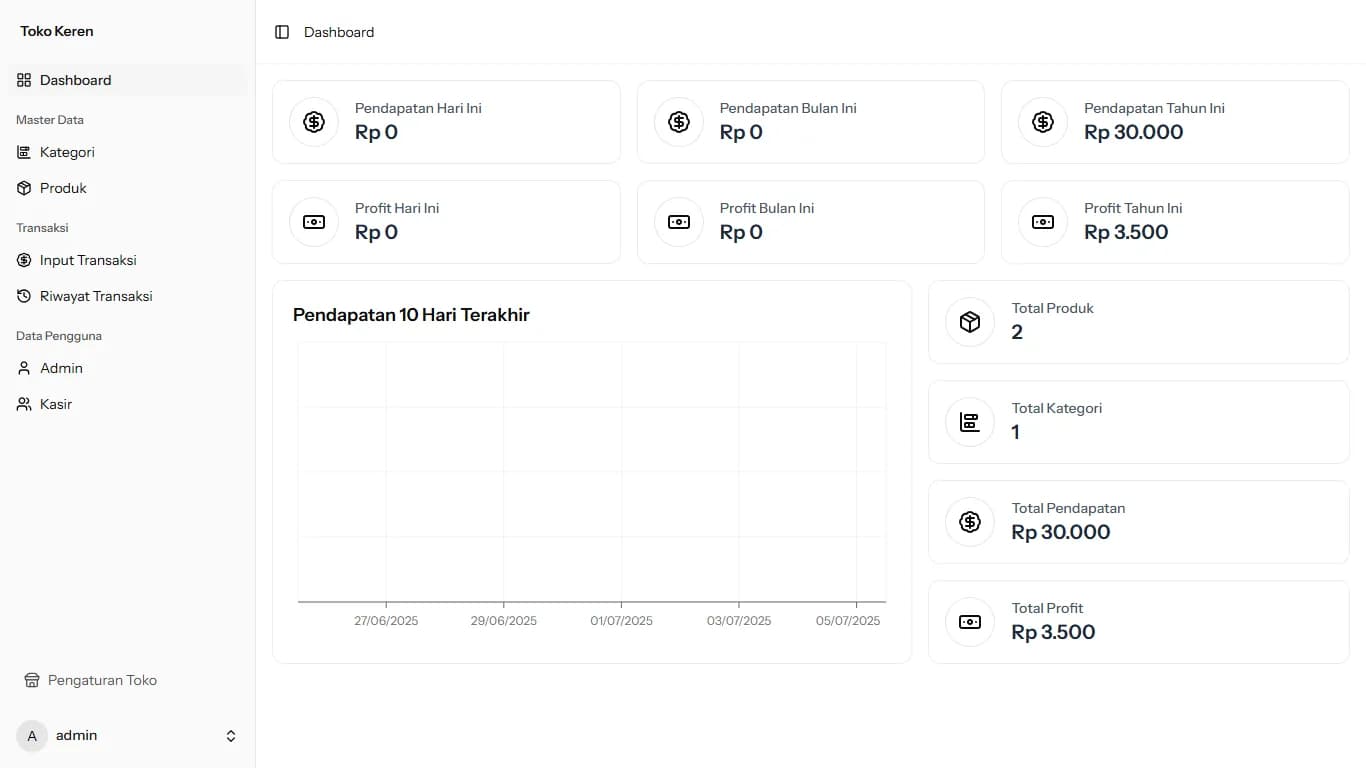The width and height of the screenshot is (1366, 768).
Task: Click the admin avatar circle
Action: pyautogui.click(x=32, y=736)
